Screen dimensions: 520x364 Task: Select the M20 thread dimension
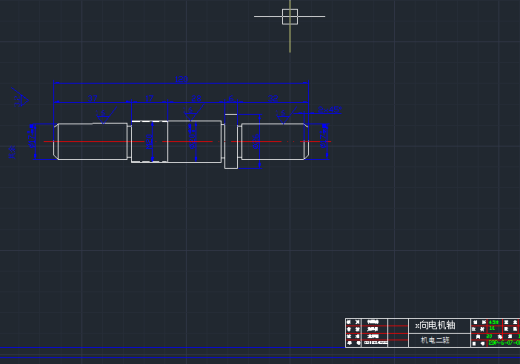pos(149,141)
